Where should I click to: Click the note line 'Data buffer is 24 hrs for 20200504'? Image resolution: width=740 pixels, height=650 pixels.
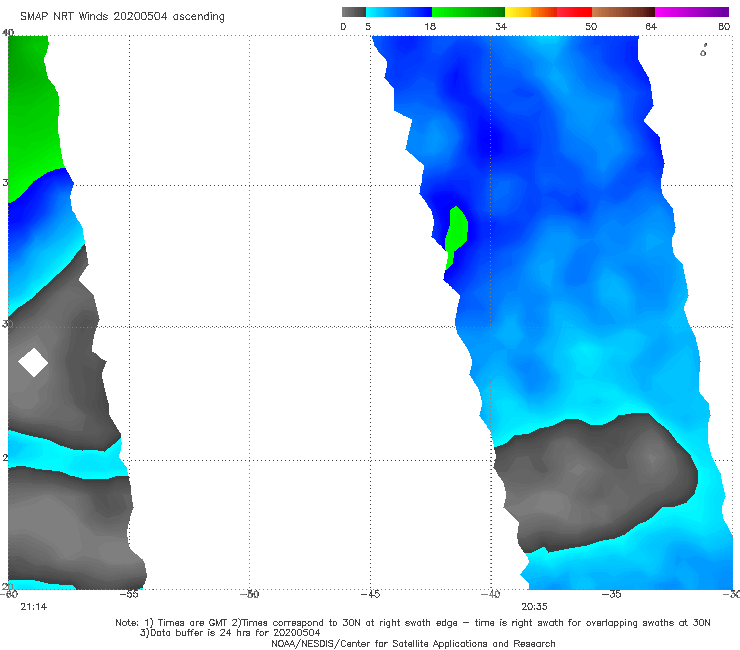point(230,633)
